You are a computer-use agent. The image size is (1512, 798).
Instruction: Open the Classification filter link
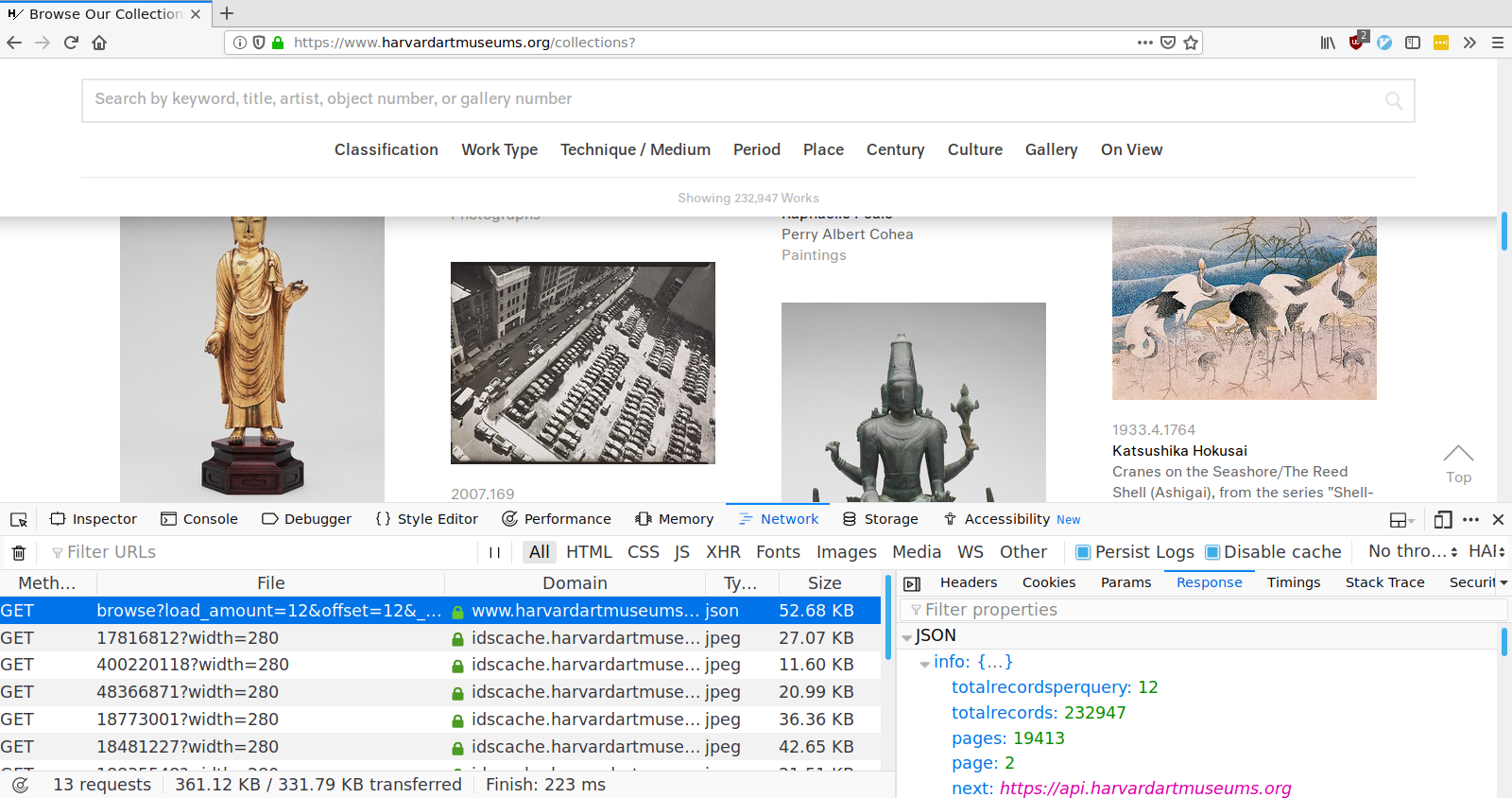(387, 149)
